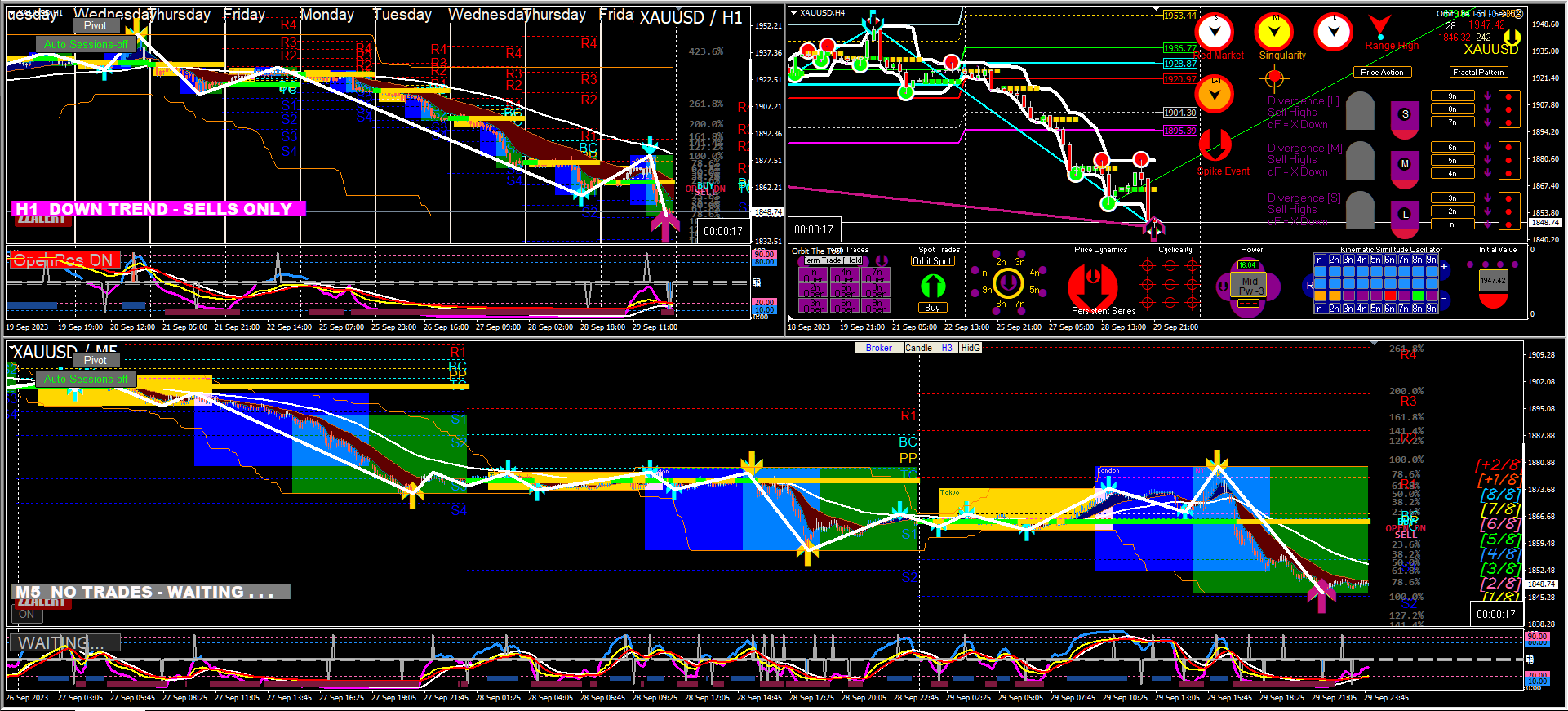
Task: Select the top 9n oscillator column header
Action: [1431, 260]
